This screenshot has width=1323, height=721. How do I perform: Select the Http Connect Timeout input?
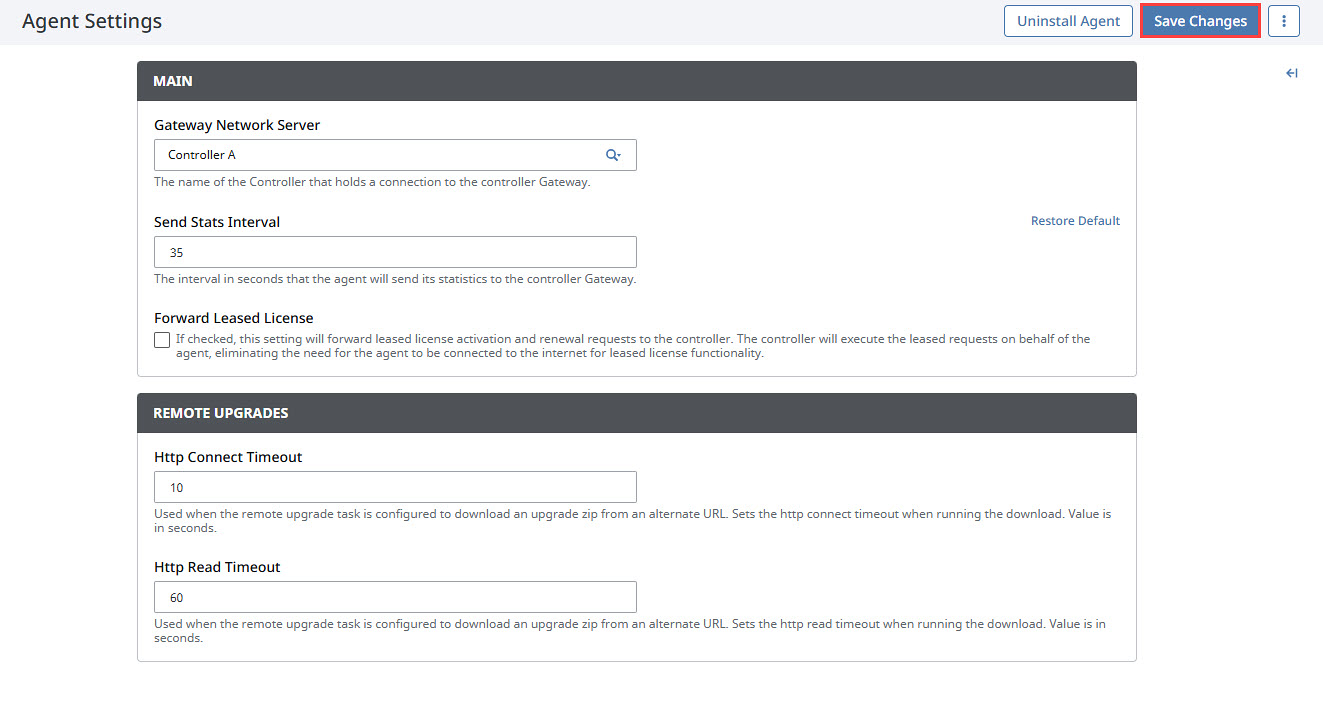pos(395,487)
